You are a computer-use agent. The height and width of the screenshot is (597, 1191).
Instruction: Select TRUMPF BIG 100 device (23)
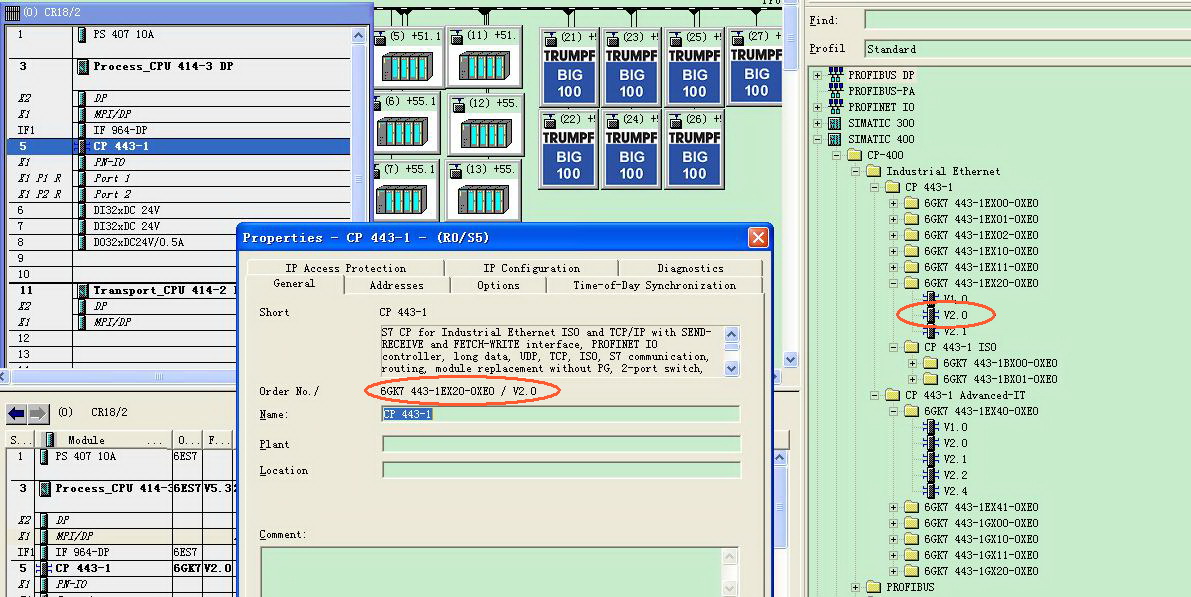pyautogui.click(x=631, y=67)
